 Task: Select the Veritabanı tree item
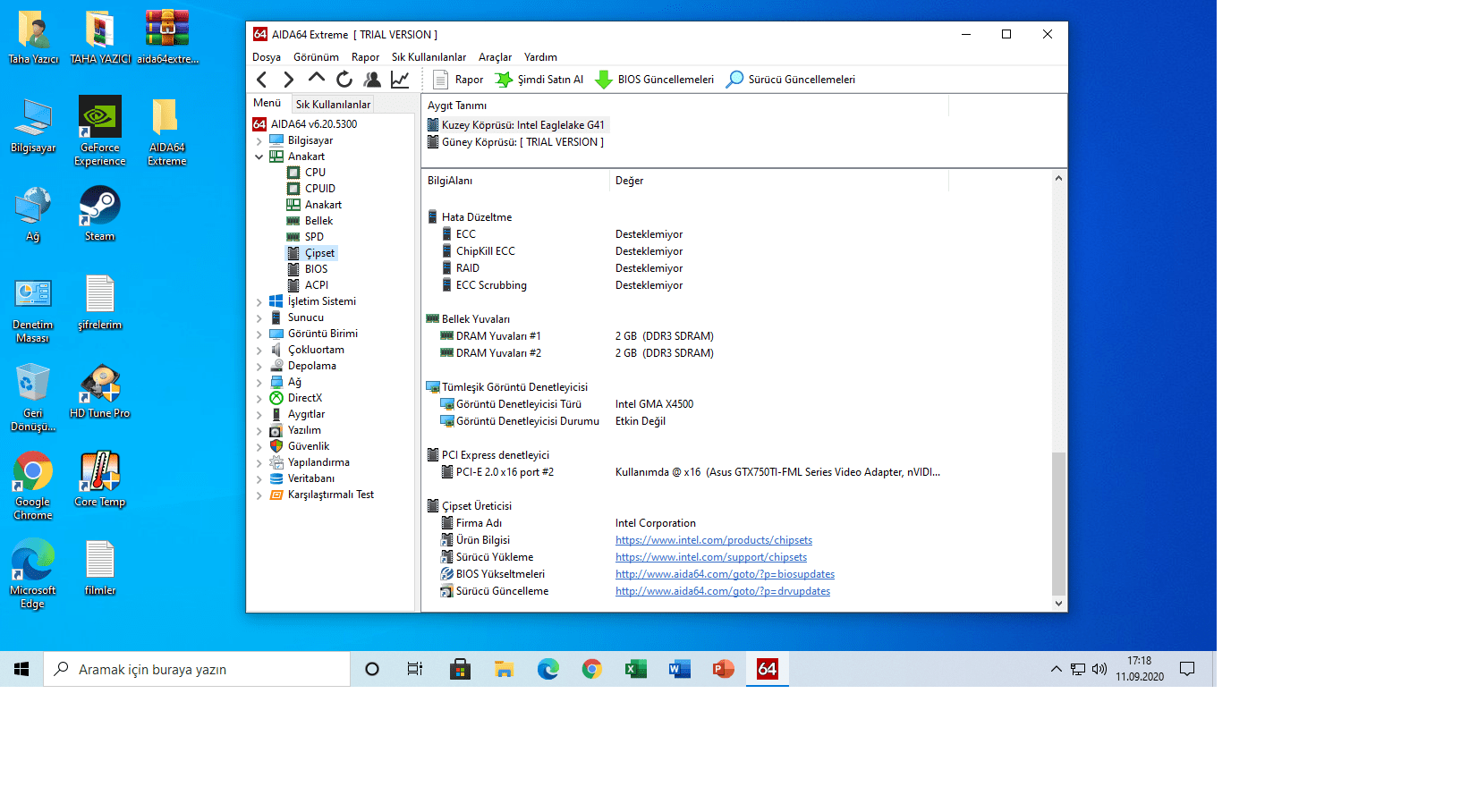[x=311, y=478]
